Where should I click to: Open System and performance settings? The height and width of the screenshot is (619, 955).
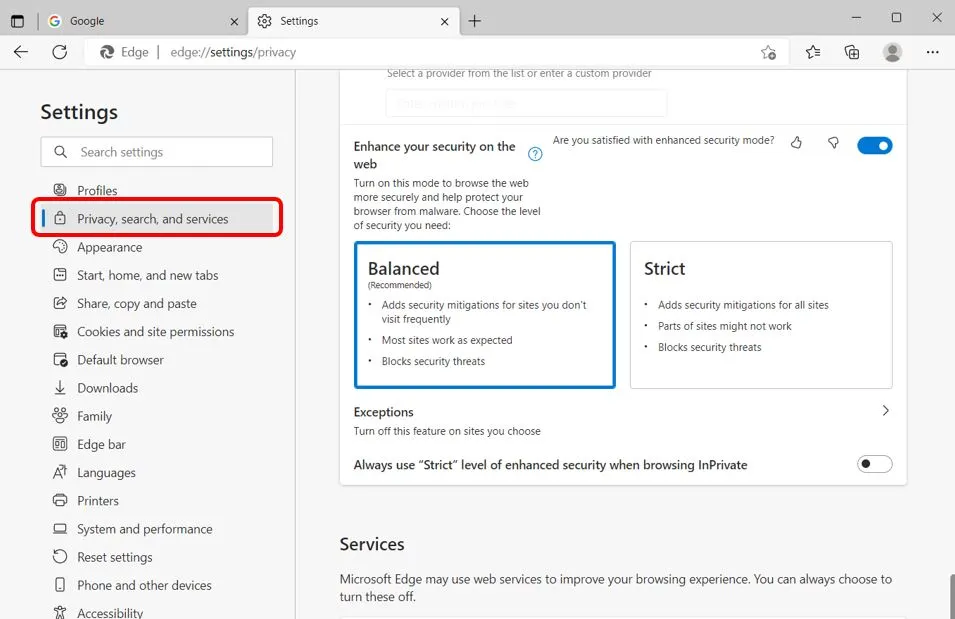click(144, 529)
